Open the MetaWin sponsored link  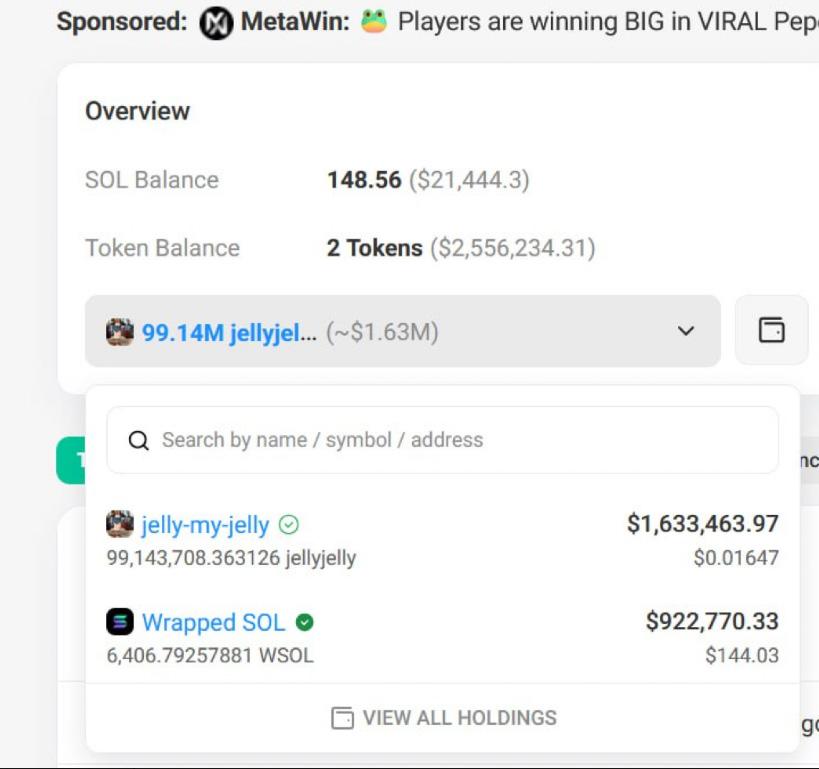click(x=293, y=22)
